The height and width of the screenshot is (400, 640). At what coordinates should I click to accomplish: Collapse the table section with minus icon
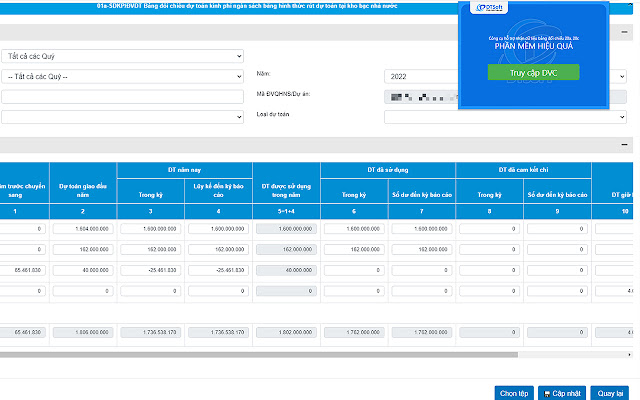point(624,144)
